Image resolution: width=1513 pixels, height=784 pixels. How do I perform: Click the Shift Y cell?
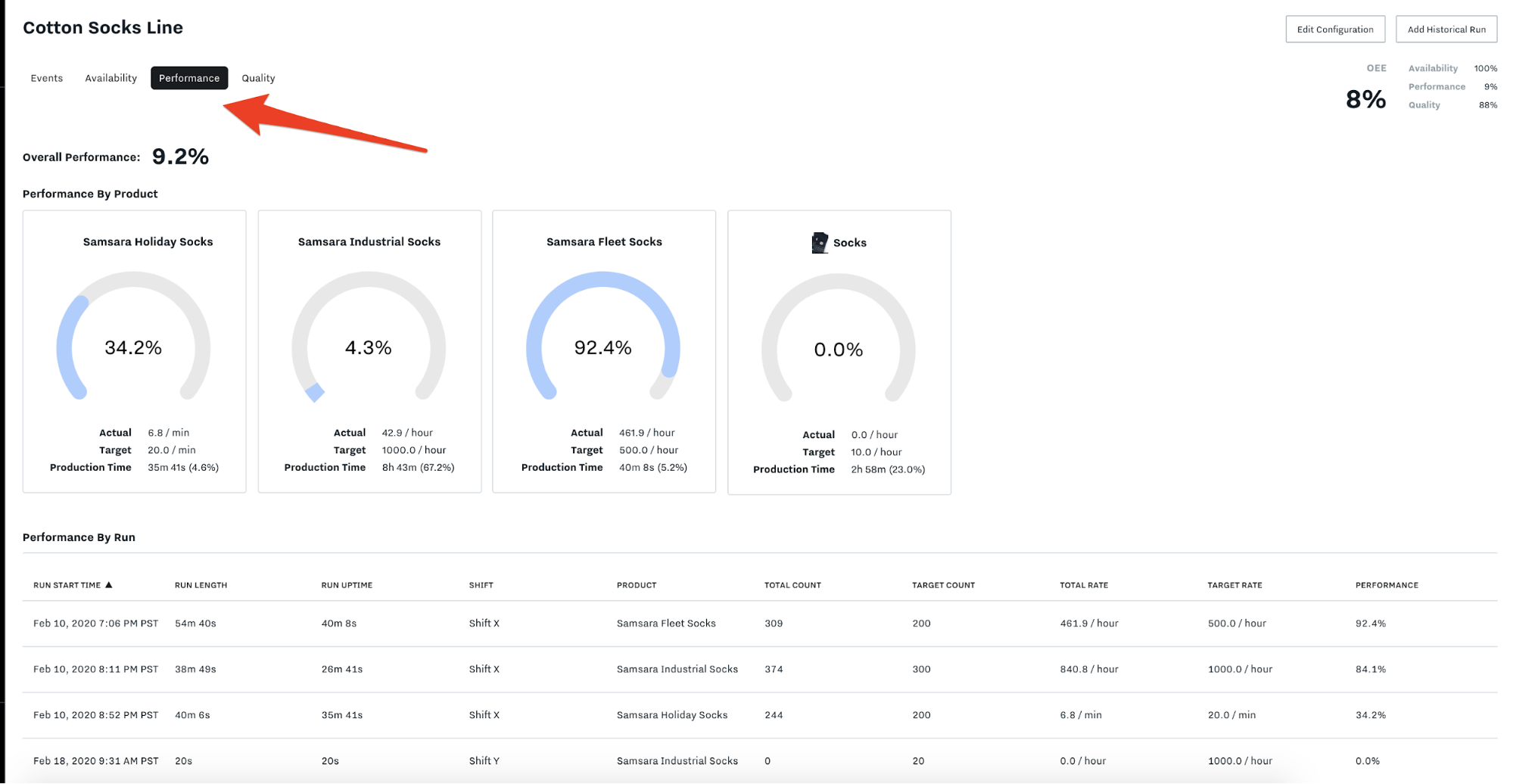coord(484,761)
